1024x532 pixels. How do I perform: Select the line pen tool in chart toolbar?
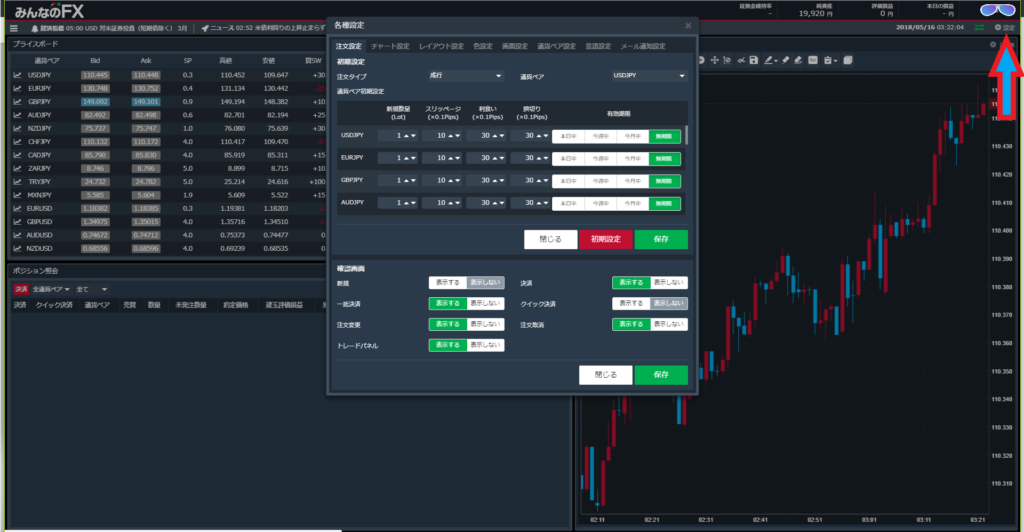pos(769,60)
